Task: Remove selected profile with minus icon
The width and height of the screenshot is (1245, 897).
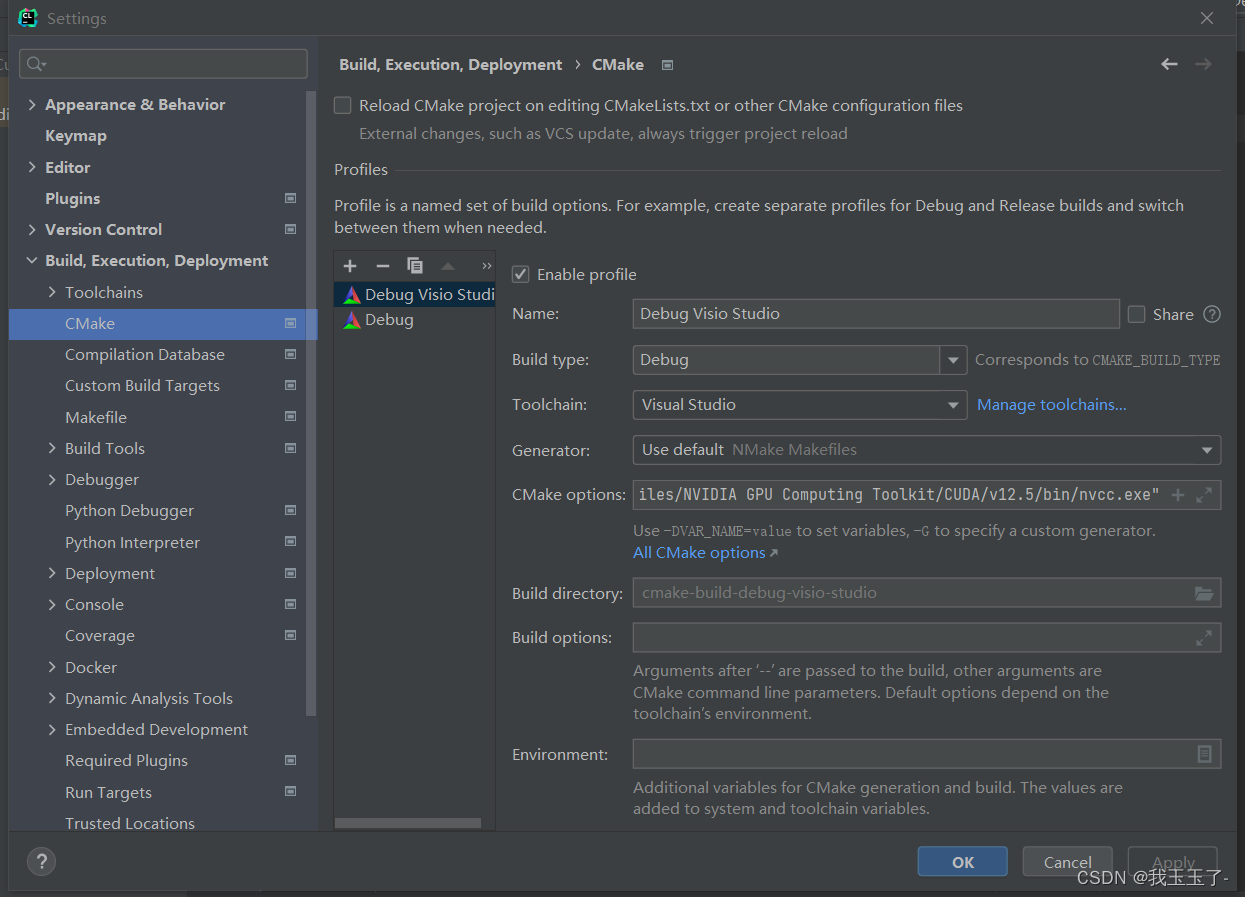Action: point(382,266)
